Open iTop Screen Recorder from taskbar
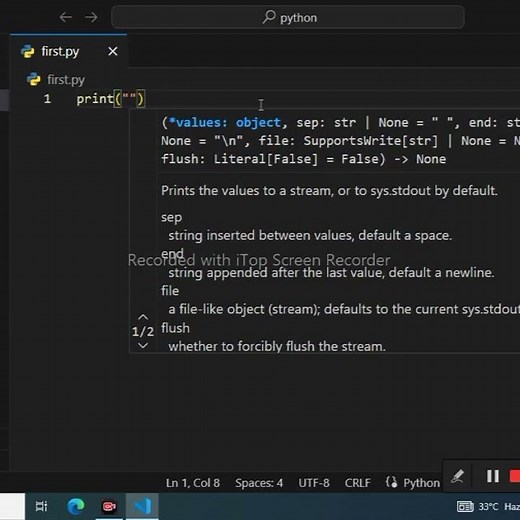The width and height of the screenshot is (520, 520). coord(109,506)
